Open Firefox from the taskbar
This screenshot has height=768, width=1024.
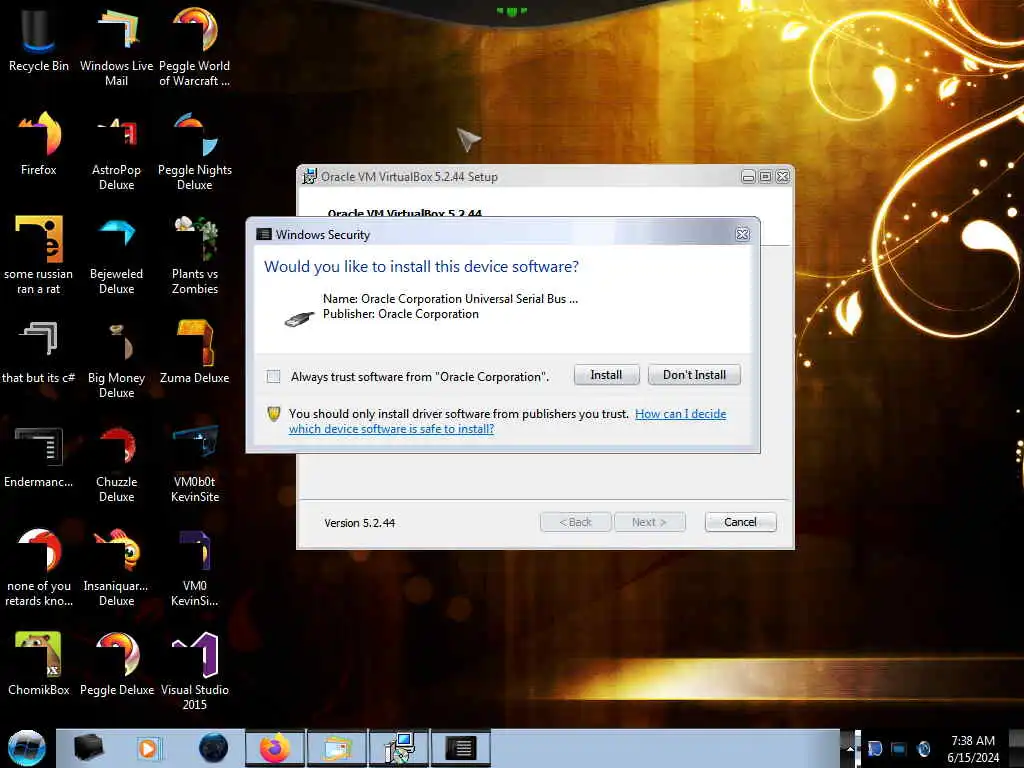click(275, 748)
